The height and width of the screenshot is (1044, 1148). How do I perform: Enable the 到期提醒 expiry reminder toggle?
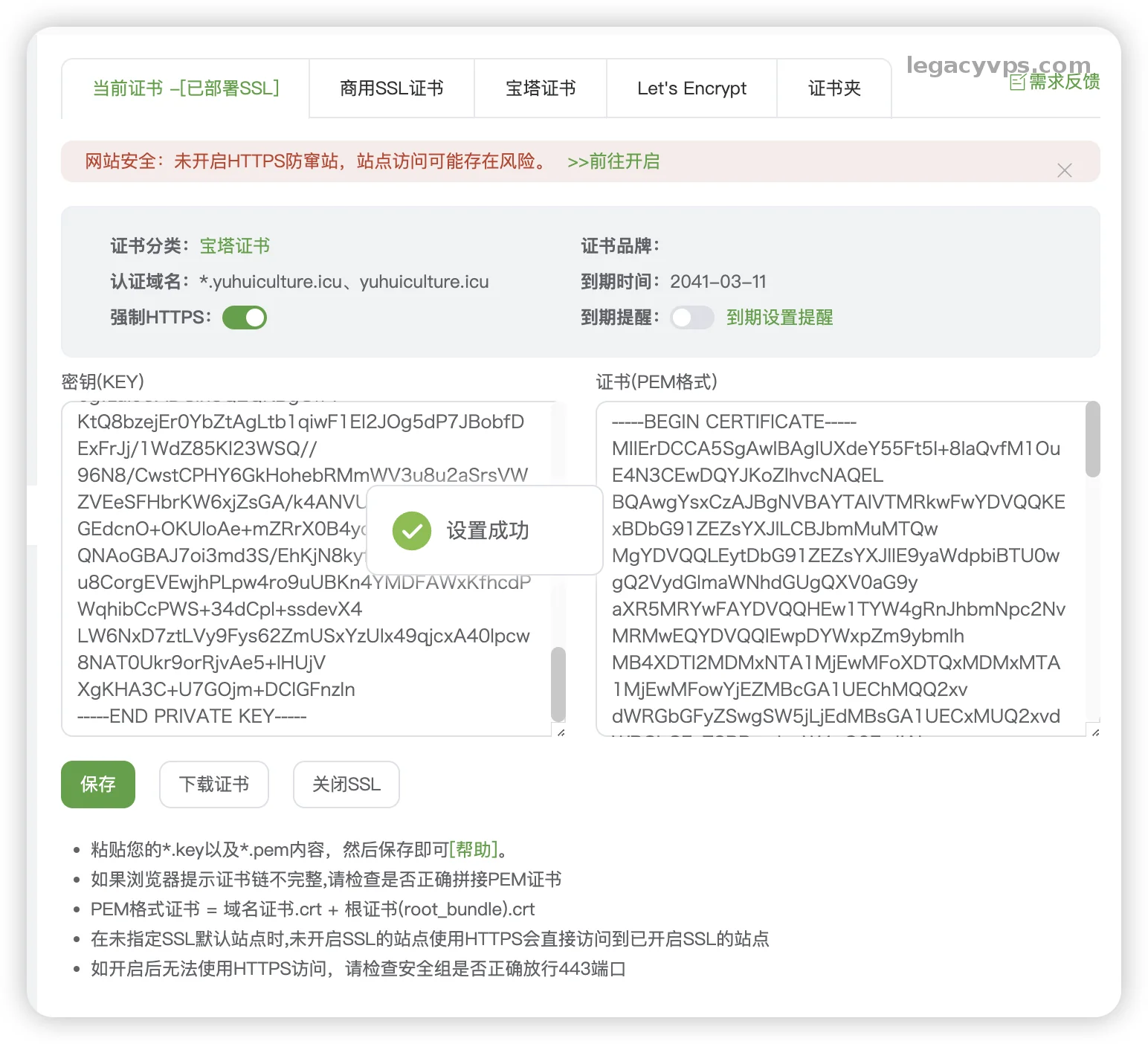click(691, 318)
